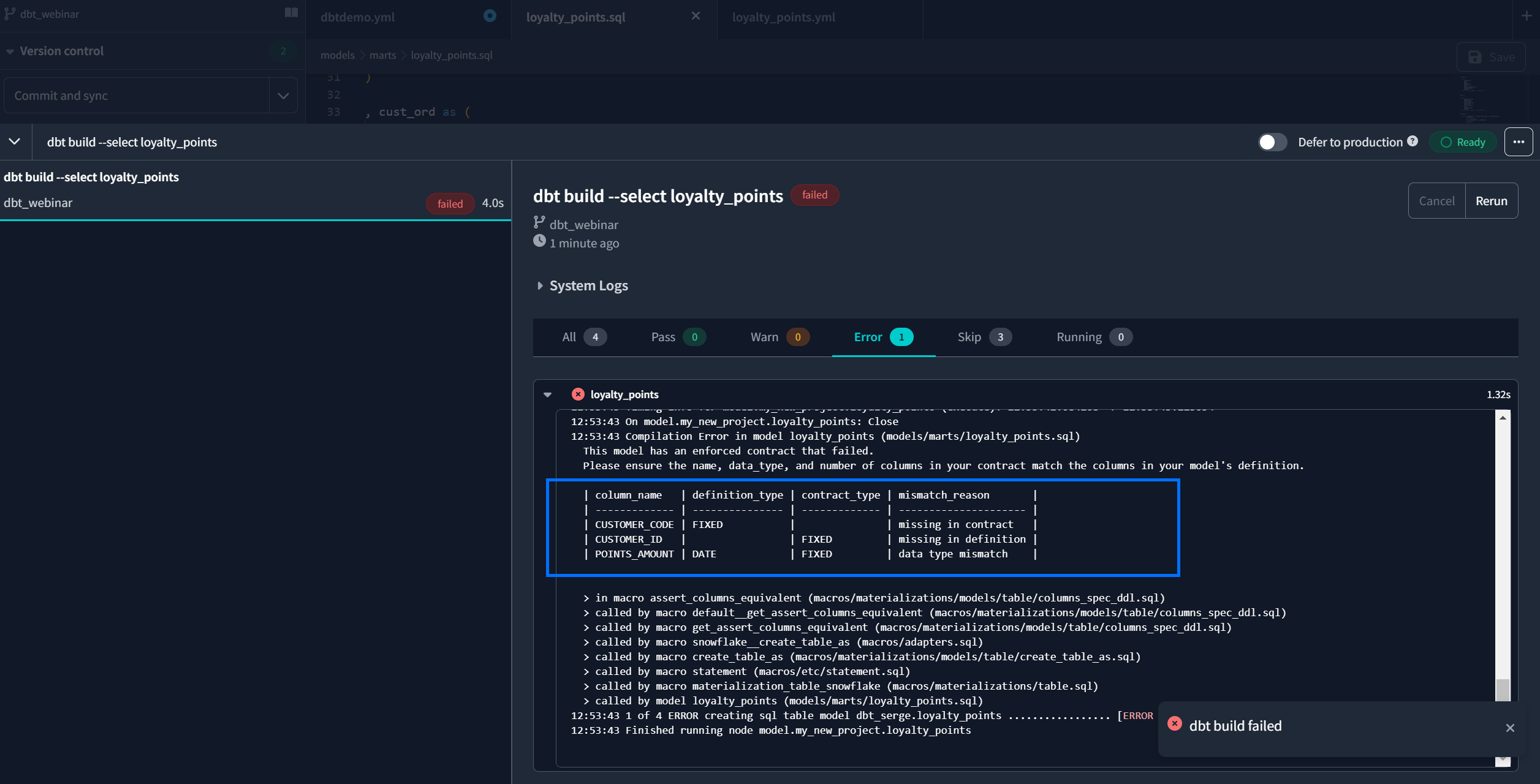Open the three-dots more options menu

pos(1518,142)
